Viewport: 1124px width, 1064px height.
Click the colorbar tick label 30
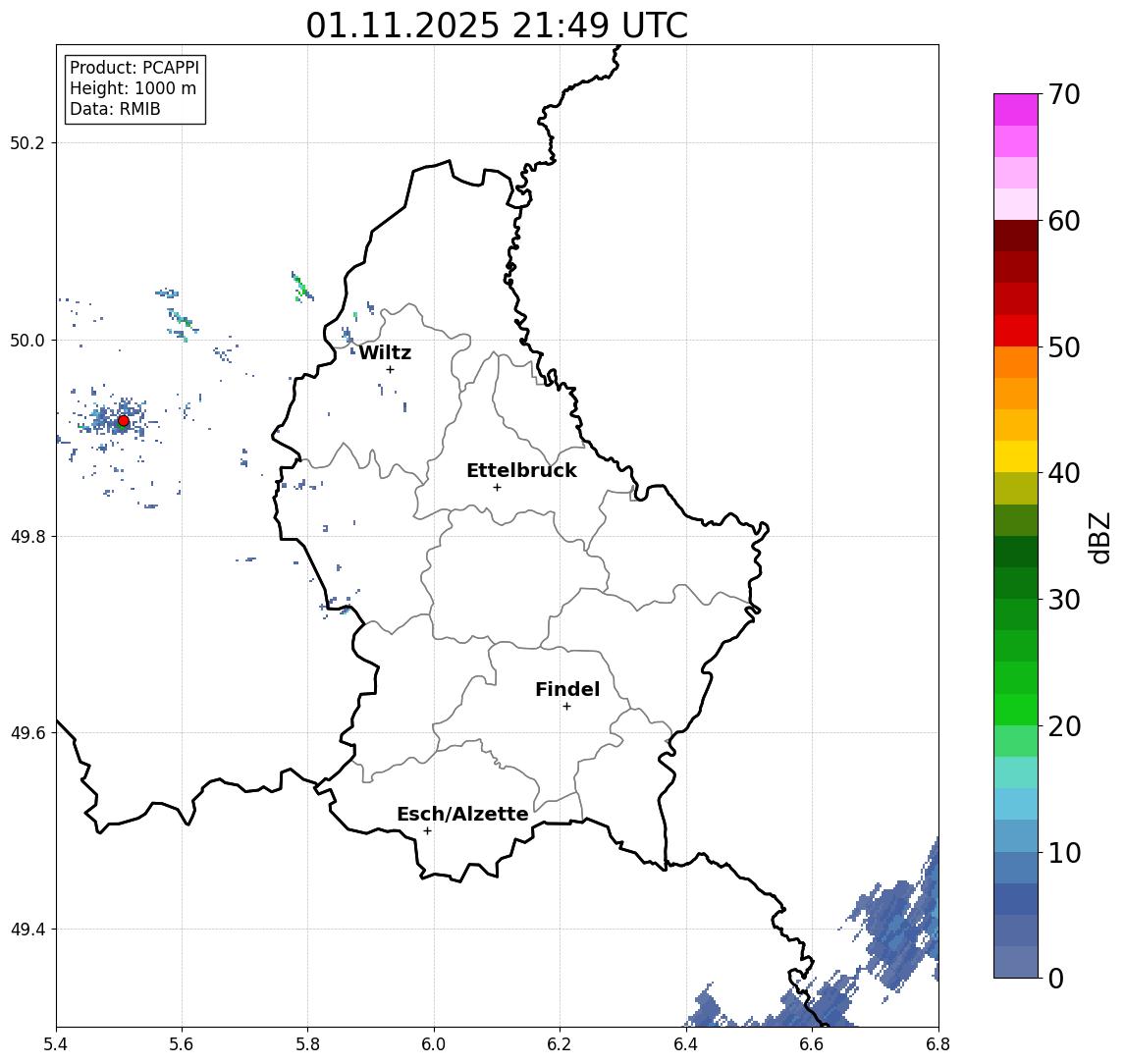coord(1064,600)
